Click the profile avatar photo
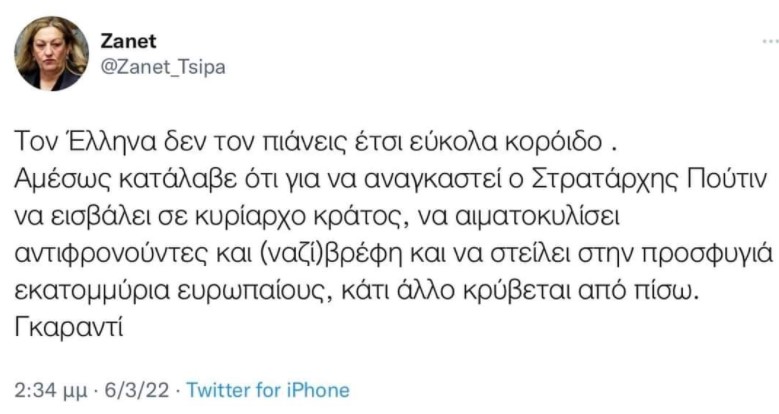 pos(51,53)
